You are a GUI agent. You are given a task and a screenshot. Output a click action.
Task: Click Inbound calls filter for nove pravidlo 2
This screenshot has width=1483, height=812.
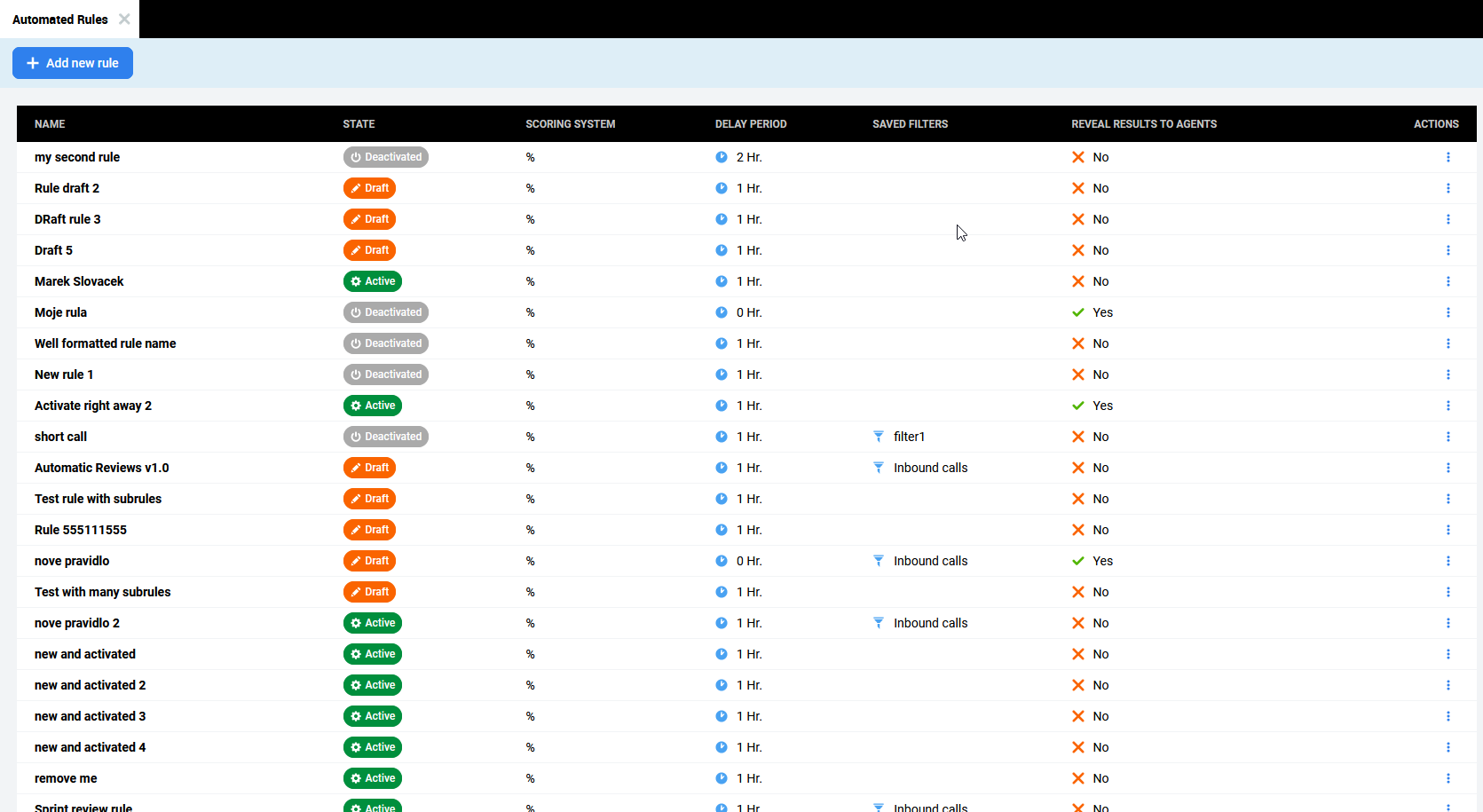(930, 623)
